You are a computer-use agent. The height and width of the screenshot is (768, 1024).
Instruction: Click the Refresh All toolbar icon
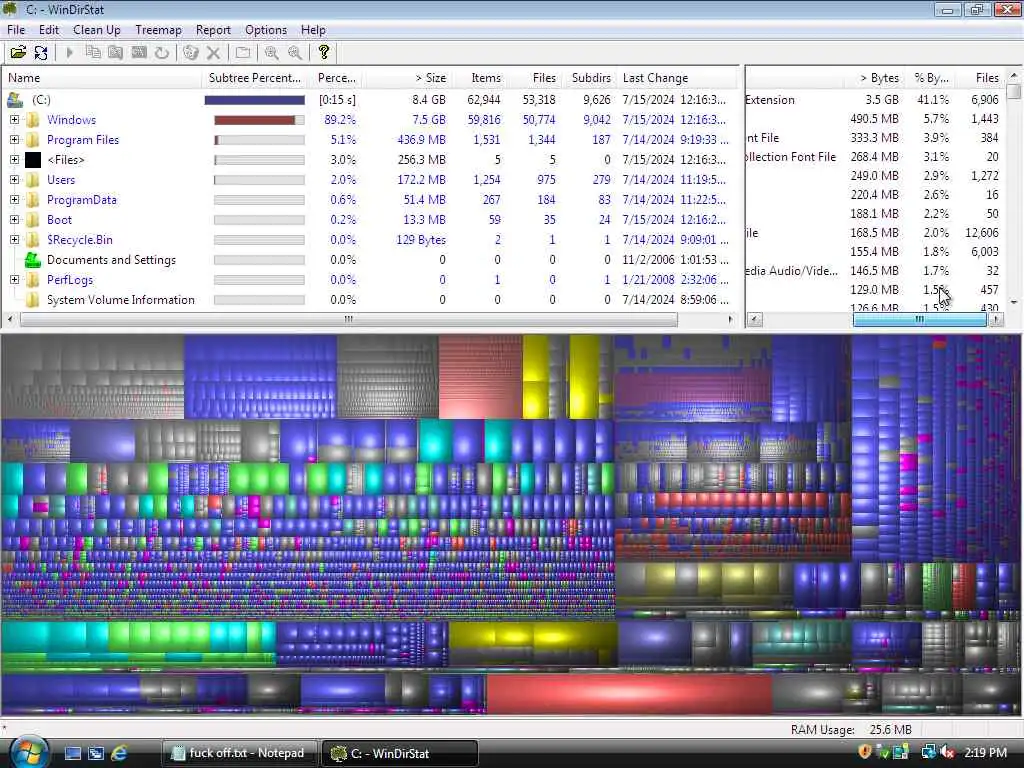[41, 53]
